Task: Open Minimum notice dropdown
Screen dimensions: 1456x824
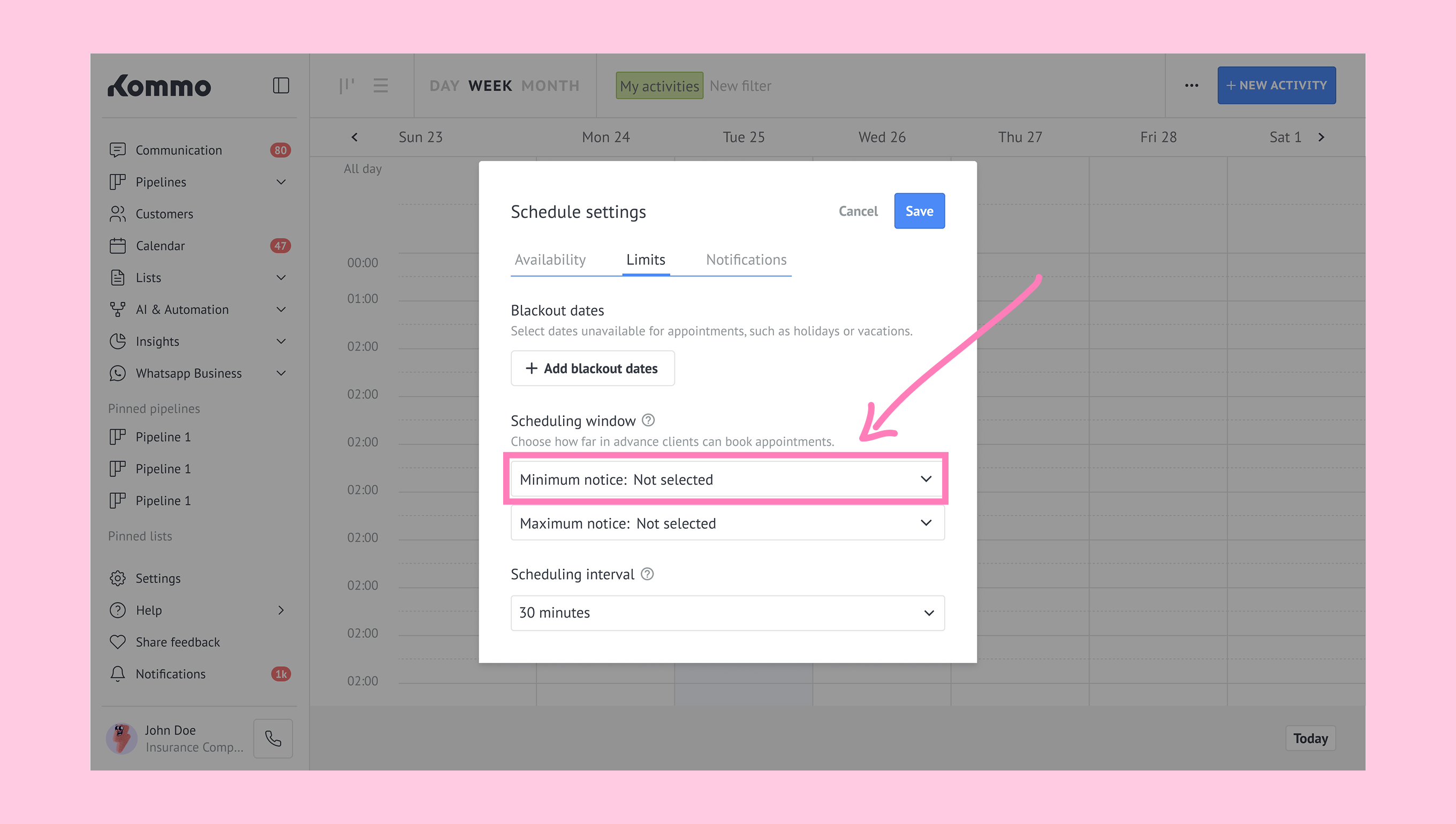Action: click(727, 479)
